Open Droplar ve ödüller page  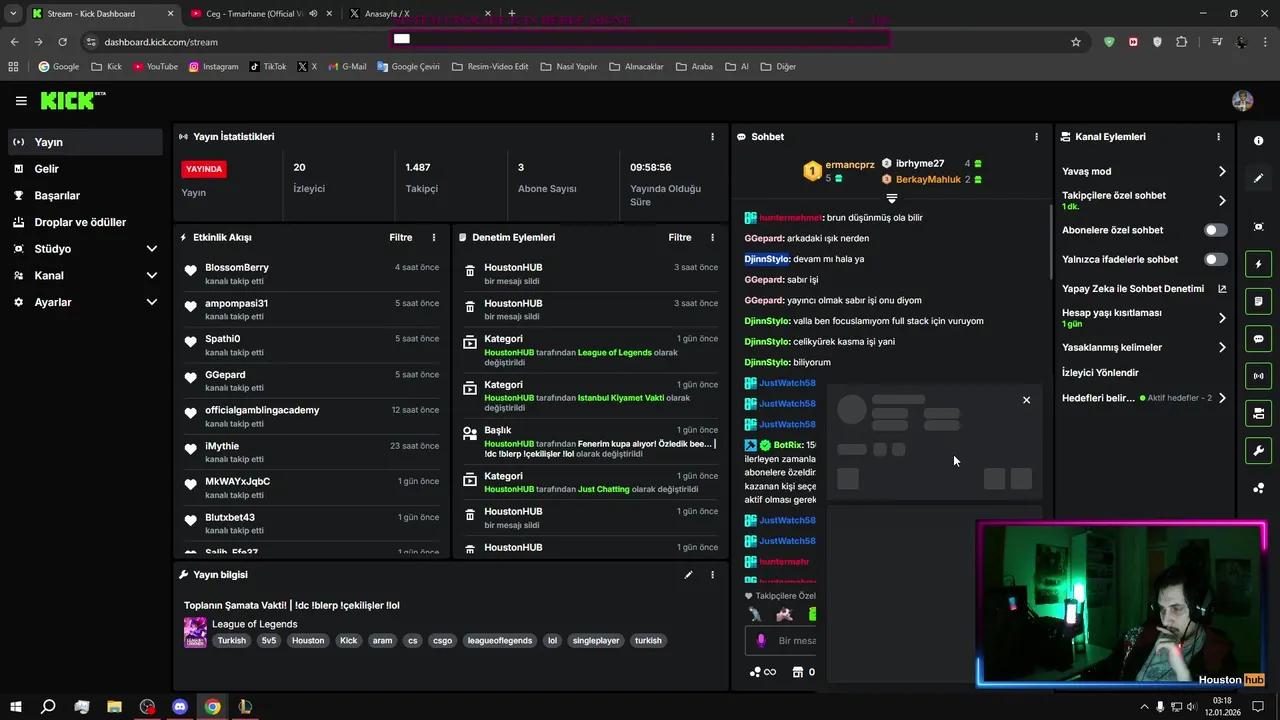pos(80,222)
